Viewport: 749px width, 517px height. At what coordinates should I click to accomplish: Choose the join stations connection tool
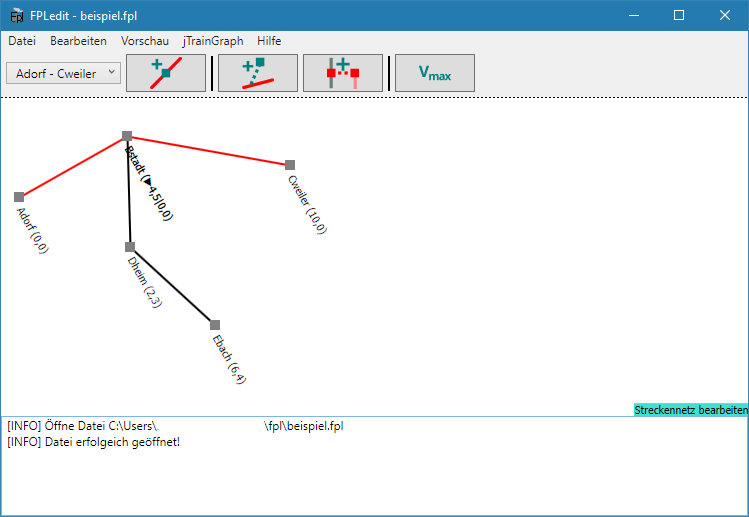[x=343, y=73]
